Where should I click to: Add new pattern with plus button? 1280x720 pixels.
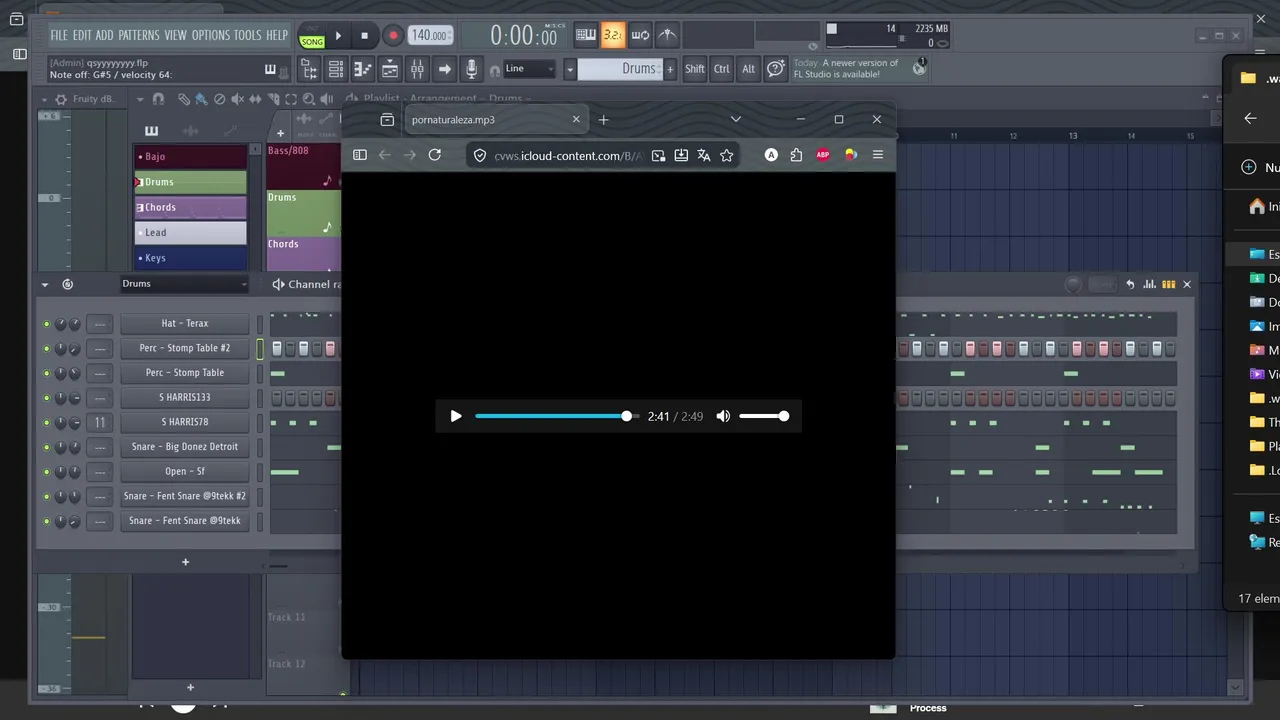[x=670, y=69]
